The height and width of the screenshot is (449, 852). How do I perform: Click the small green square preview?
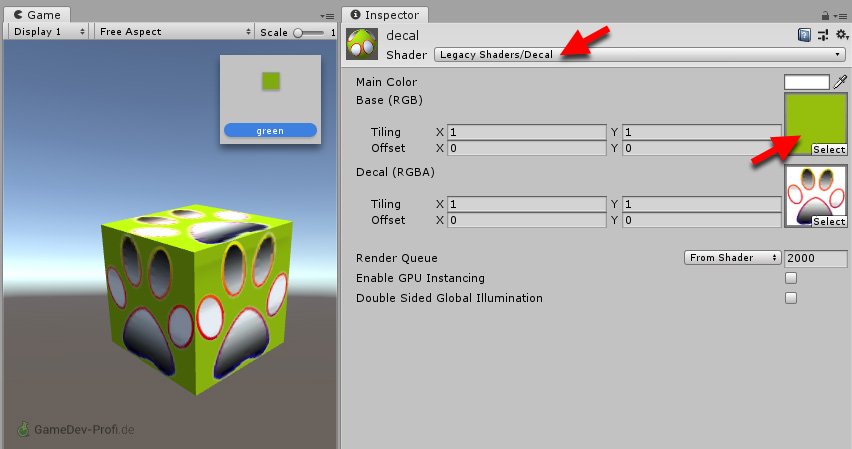(x=271, y=81)
